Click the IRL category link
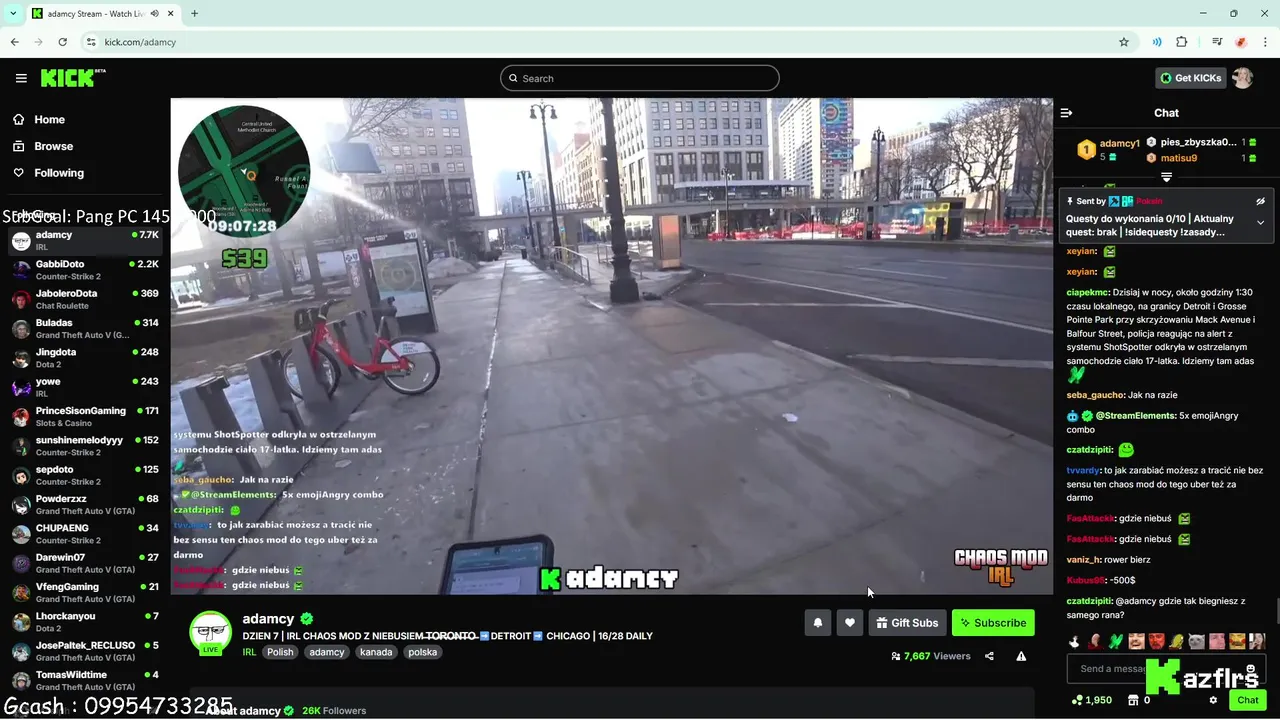 click(249, 652)
